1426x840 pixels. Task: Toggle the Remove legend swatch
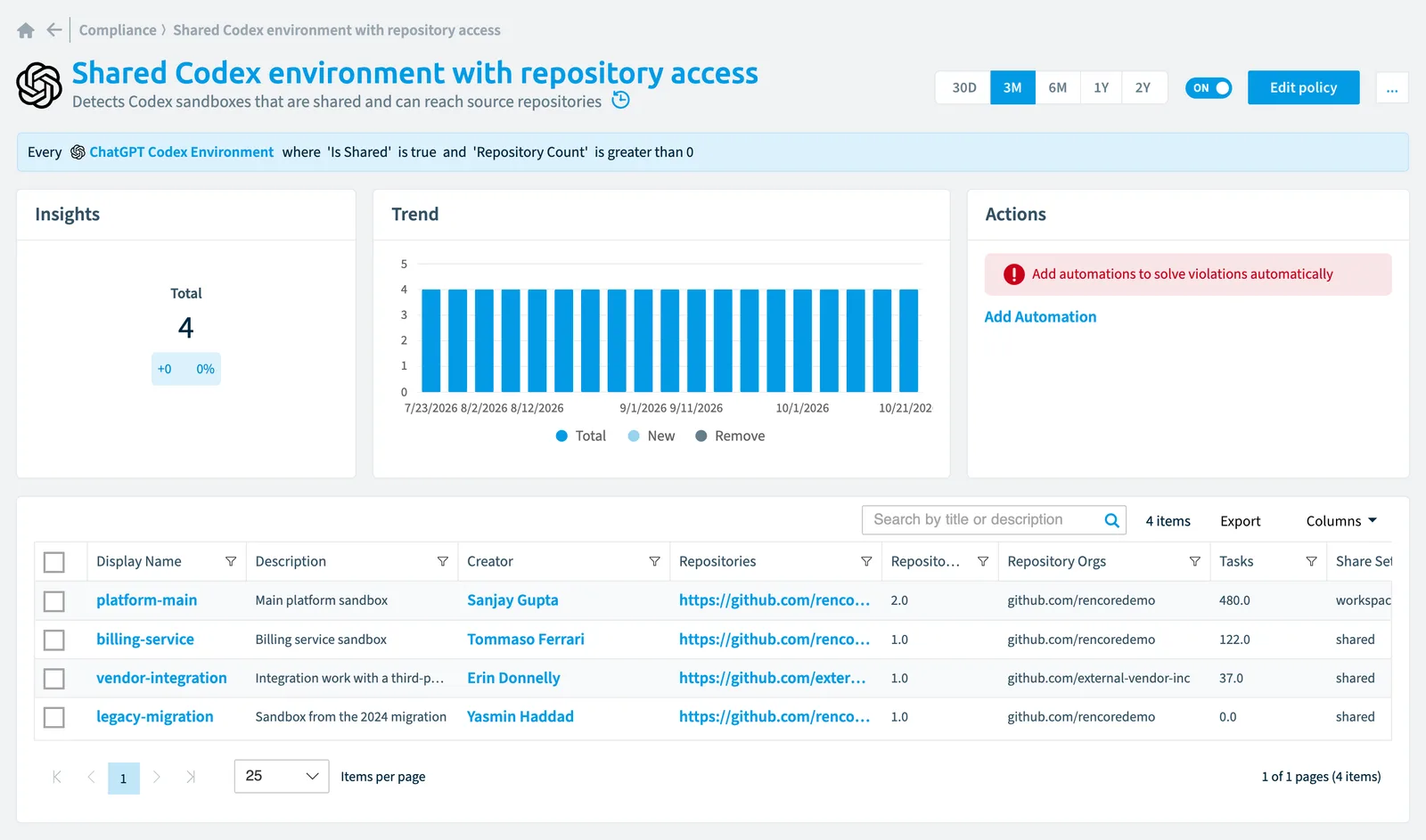tap(701, 436)
